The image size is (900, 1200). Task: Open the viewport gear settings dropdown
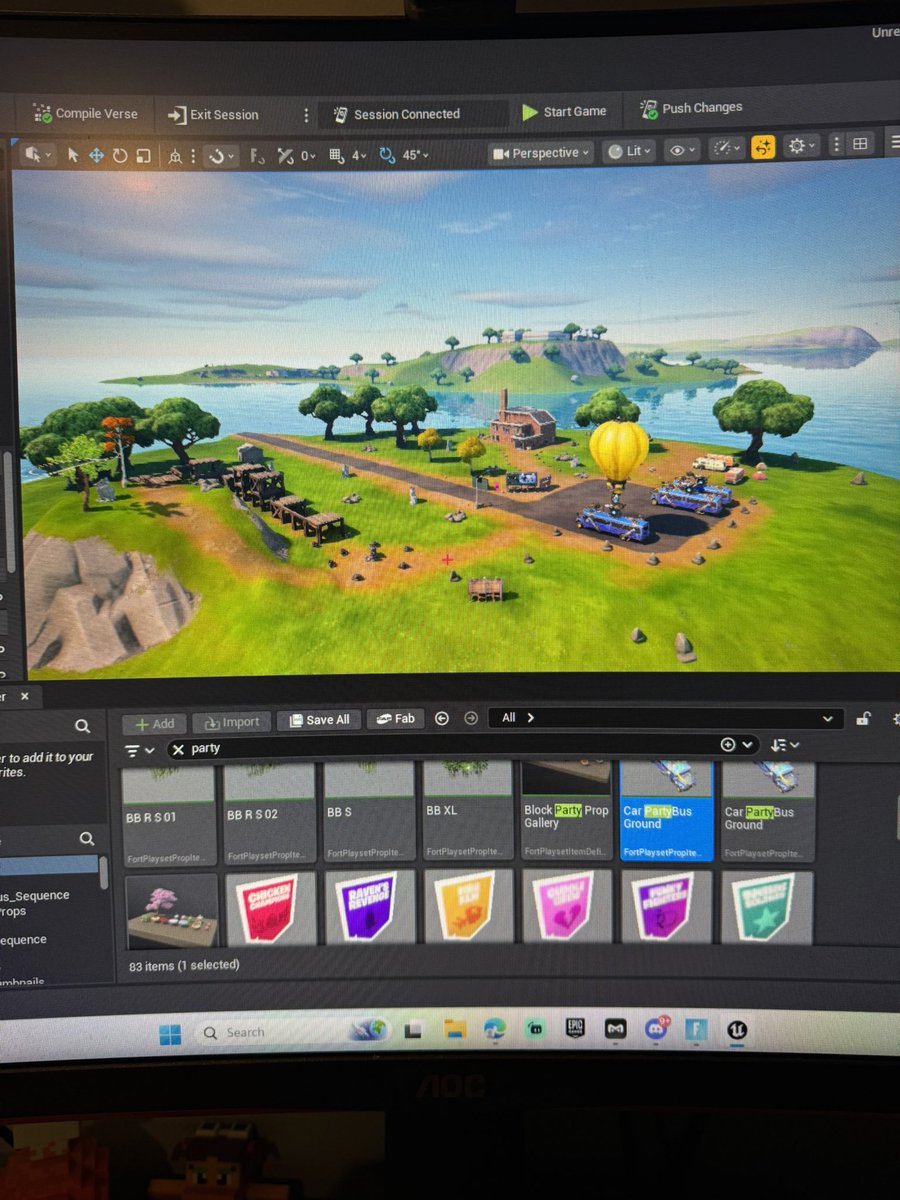[x=801, y=147]
